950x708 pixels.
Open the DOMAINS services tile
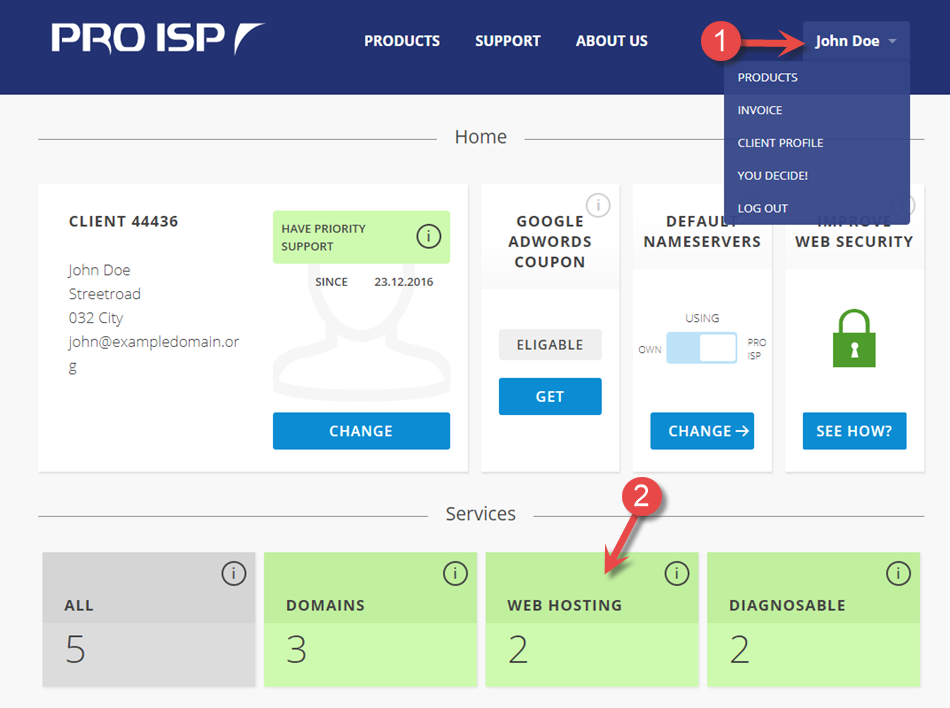371,619
